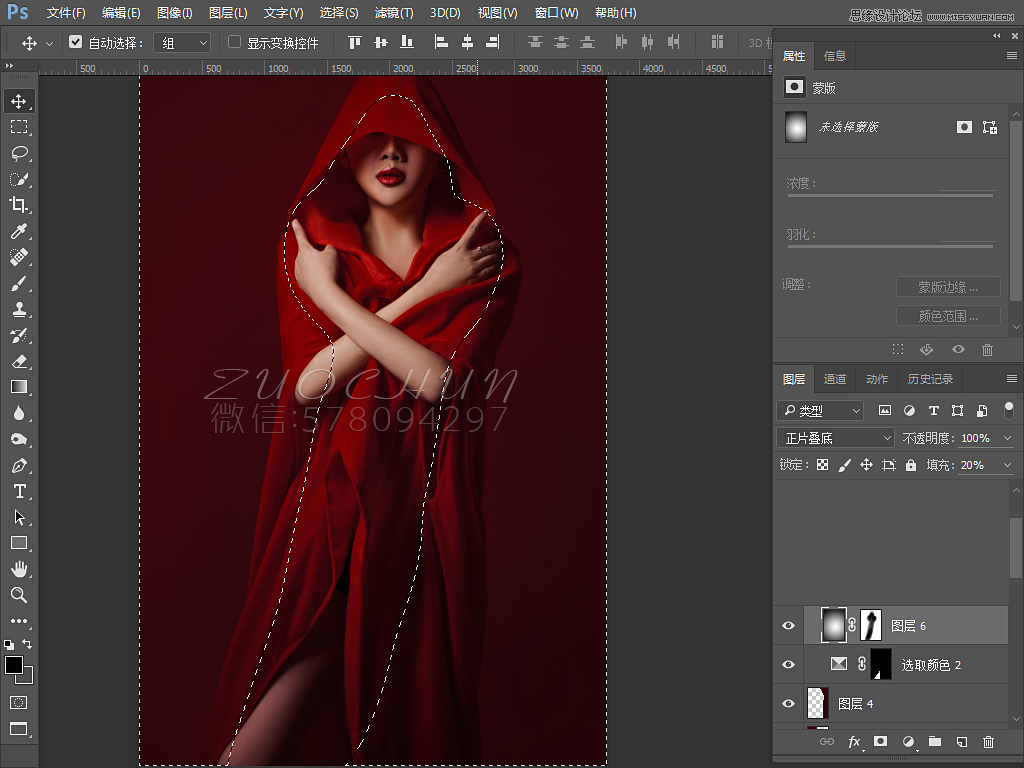Click the 颜色范围 button

point(948,316)
